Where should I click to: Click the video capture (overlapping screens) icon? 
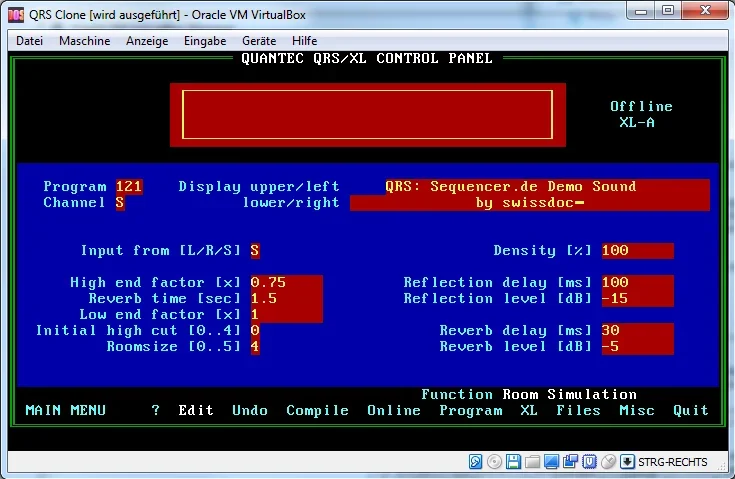pos(570,462)
